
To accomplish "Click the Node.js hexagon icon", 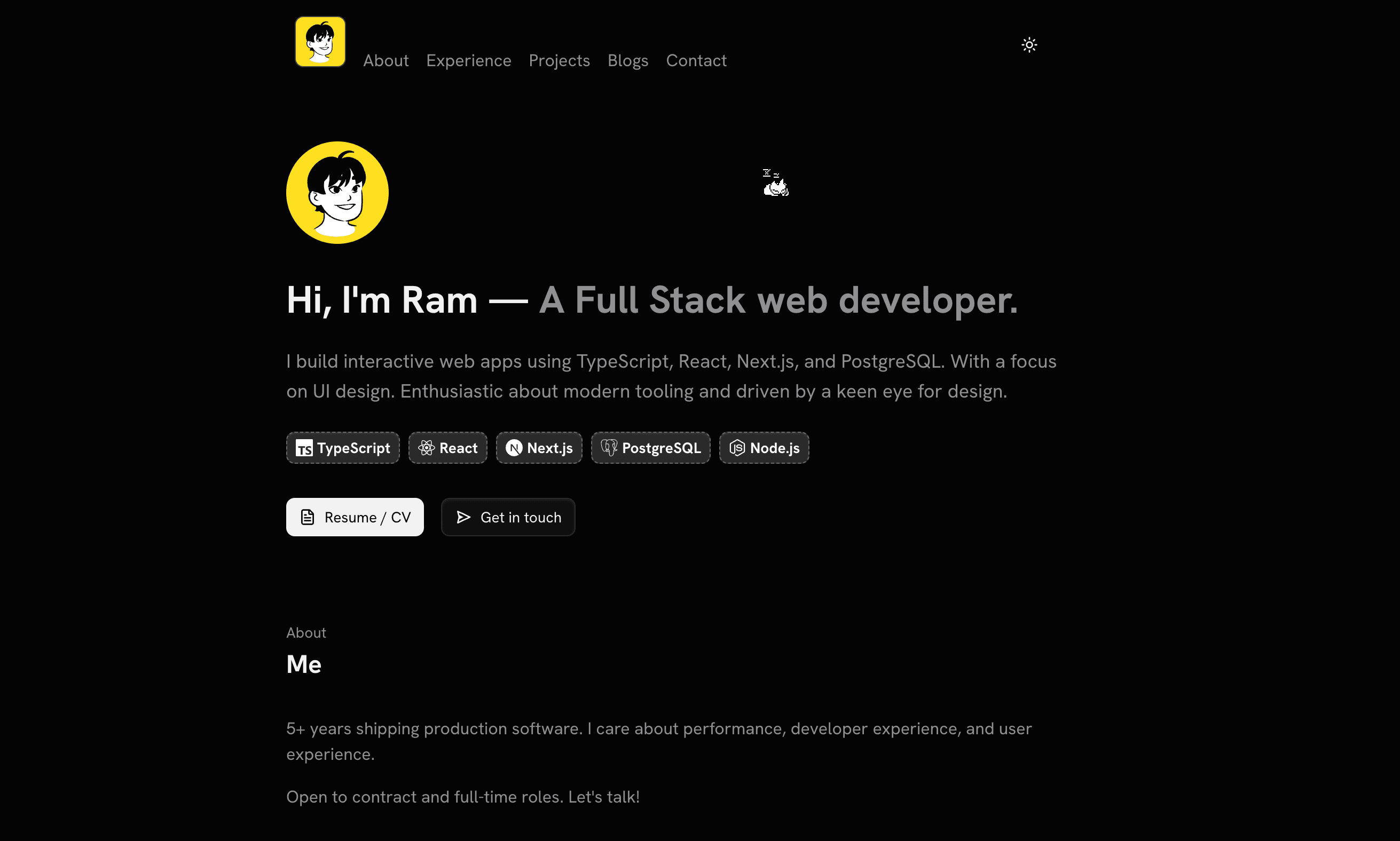I will 737,448.
